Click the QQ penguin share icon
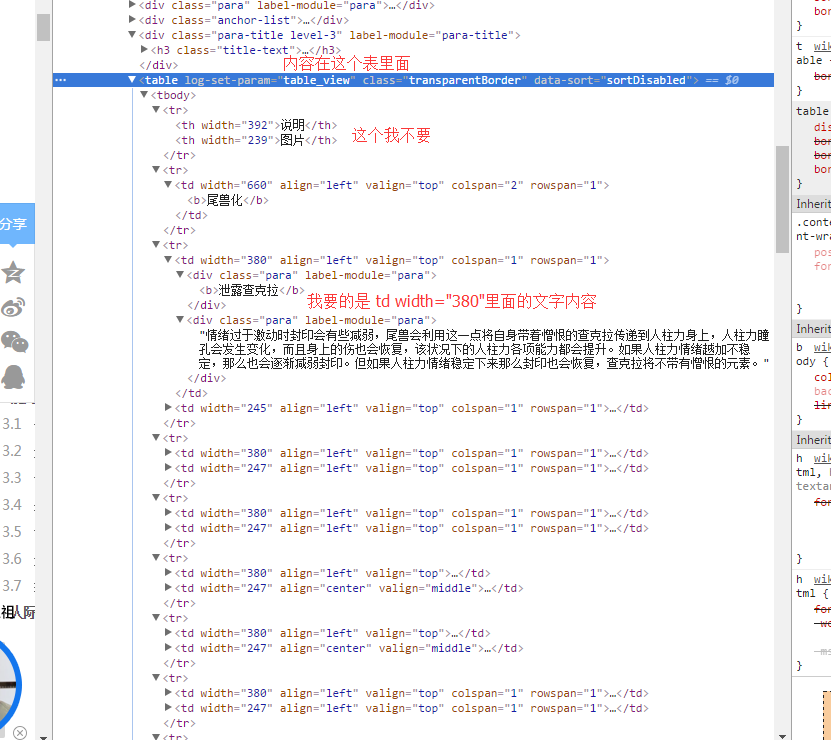This screenshot has height=740, width=831. [13, 376]
